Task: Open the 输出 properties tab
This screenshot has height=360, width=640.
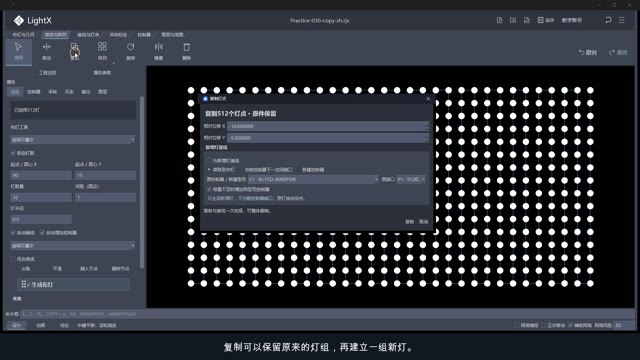Action: pyautogui.click(x=86, y=92)
